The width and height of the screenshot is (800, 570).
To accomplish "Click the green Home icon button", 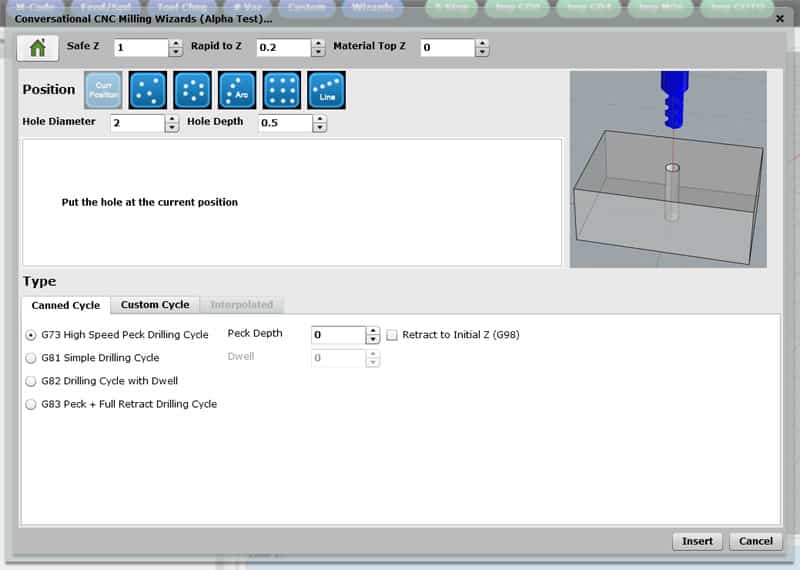I will pyautogui.click(x=38, y=47).
